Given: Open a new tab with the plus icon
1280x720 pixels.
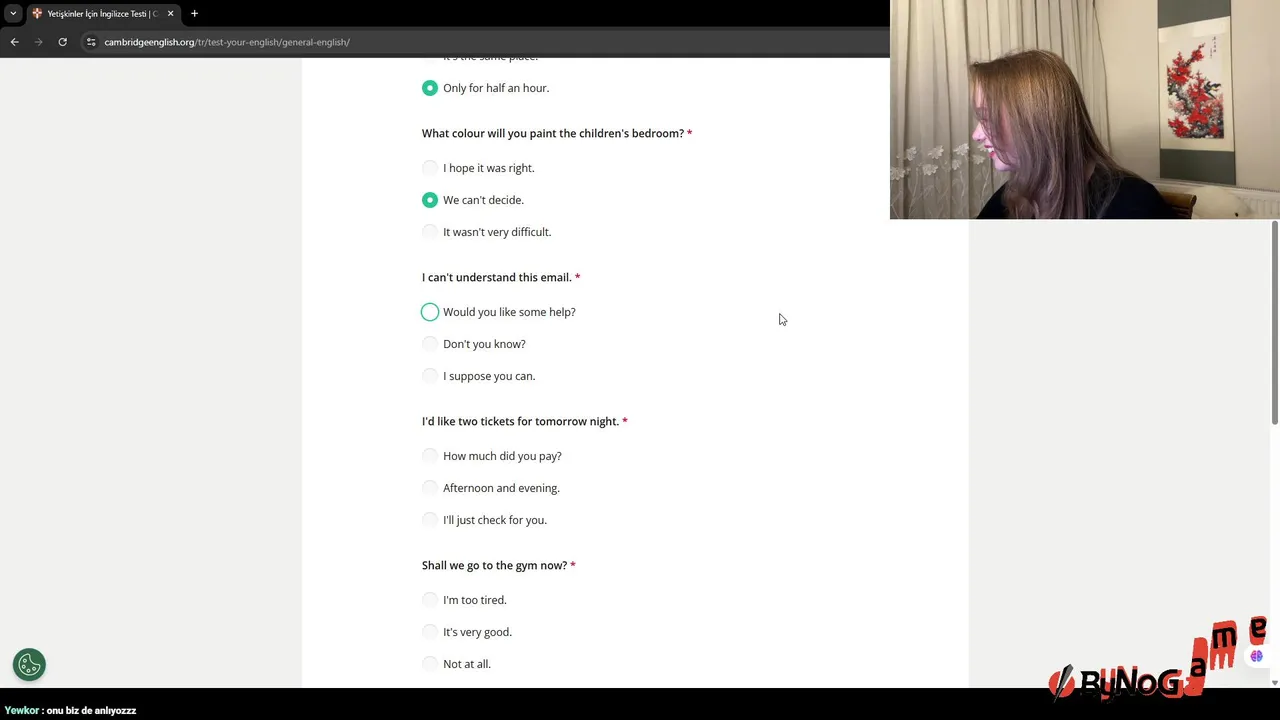Looking at the screenshot, I should point(194,13).
